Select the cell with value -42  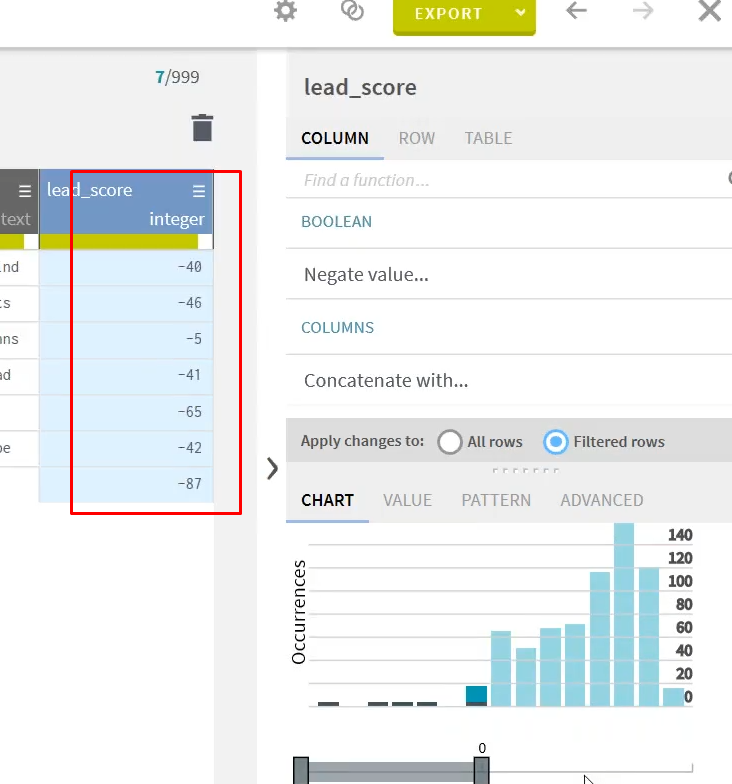point(126,448)
